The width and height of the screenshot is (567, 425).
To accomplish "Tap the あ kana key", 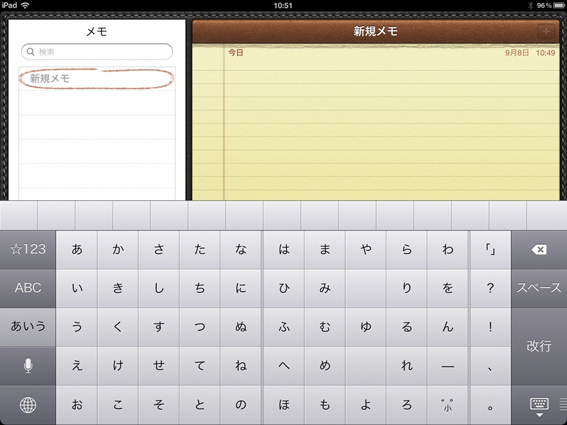I will (x=77, y=250).
